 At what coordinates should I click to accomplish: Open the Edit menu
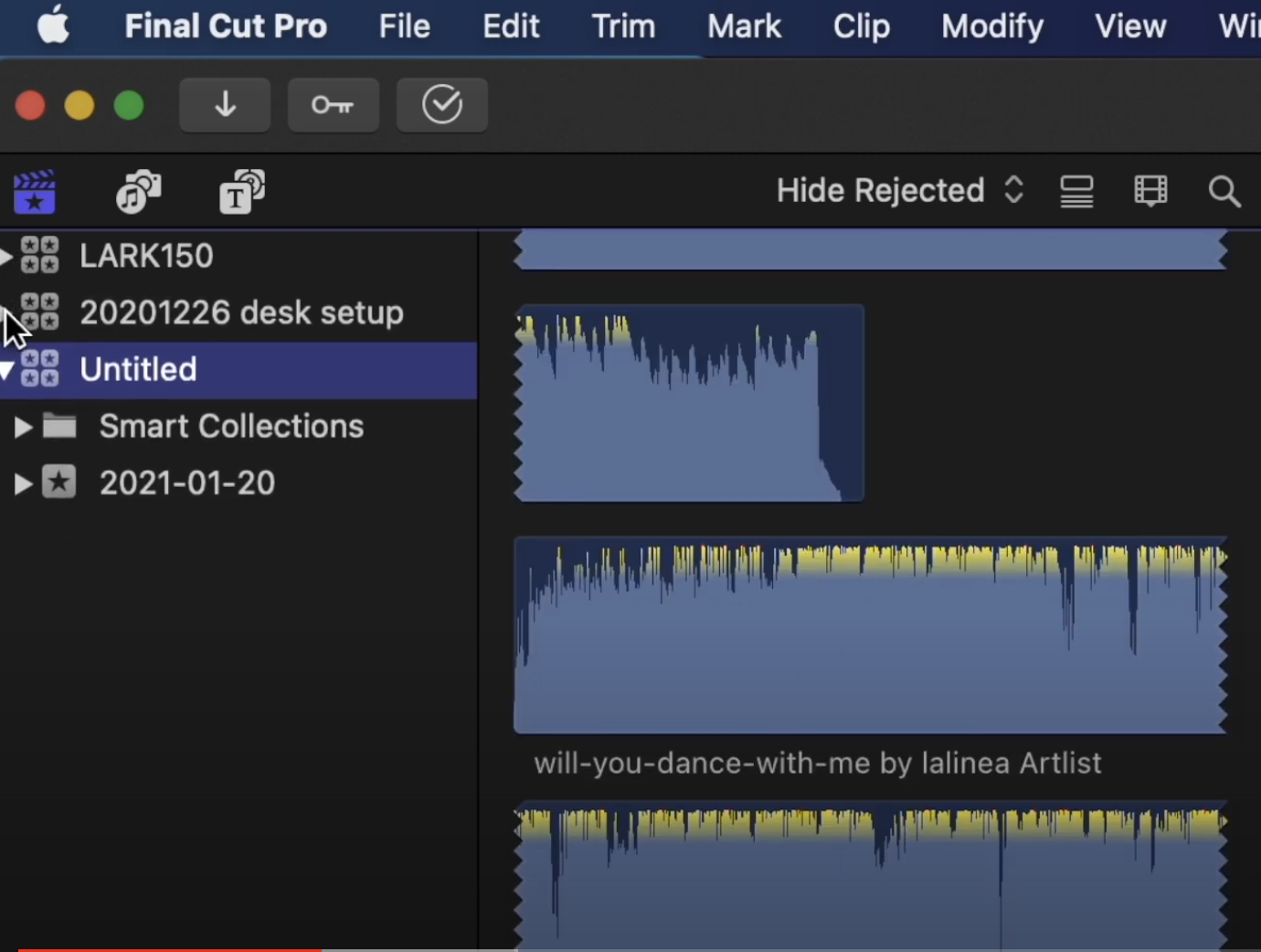511,26
